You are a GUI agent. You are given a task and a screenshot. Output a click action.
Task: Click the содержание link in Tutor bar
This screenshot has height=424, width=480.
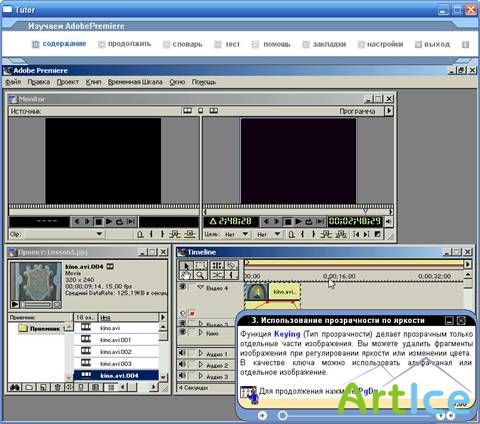(64, 44)
